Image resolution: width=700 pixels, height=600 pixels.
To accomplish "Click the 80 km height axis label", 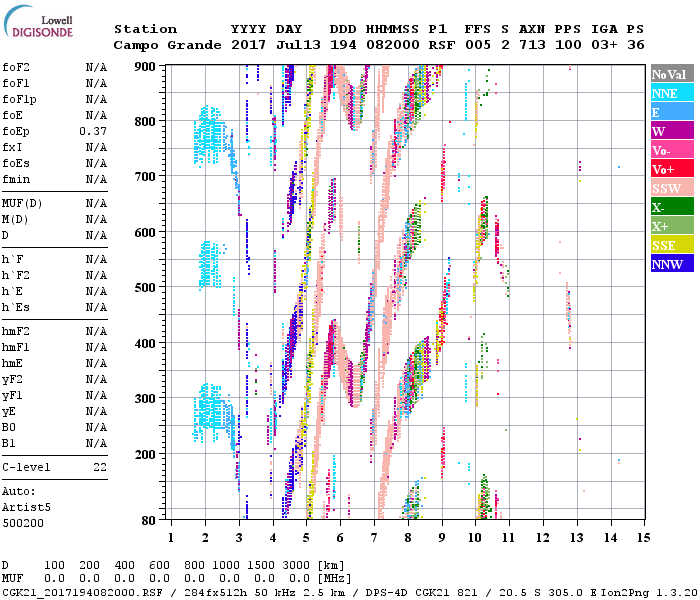I will [x=149, y=521].
